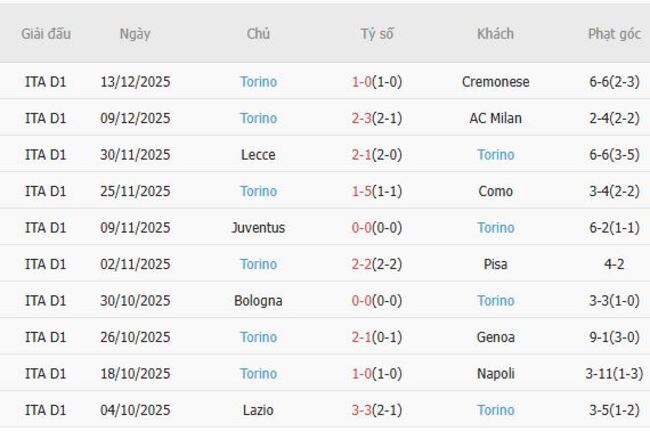Click the "Phạt góc" column header
650x431 pixels.
point(614,34)
